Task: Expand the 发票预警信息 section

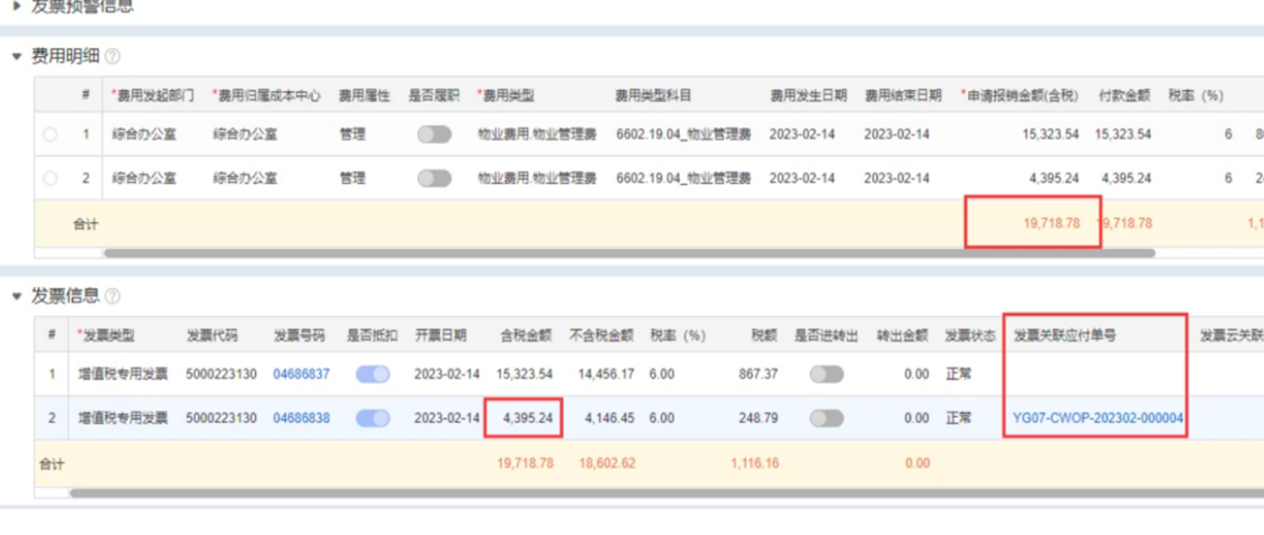Action: [17, 6]
